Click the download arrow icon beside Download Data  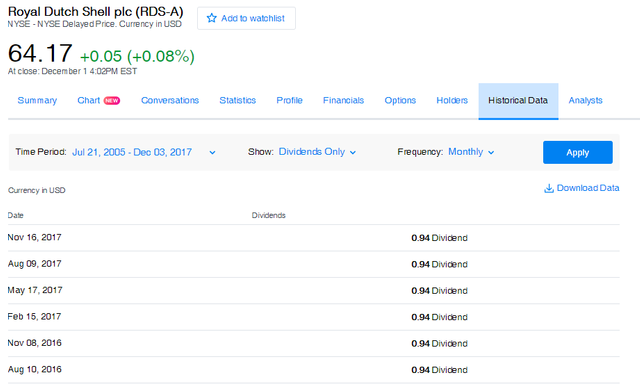pyautogui.click(x=549, y=188)
